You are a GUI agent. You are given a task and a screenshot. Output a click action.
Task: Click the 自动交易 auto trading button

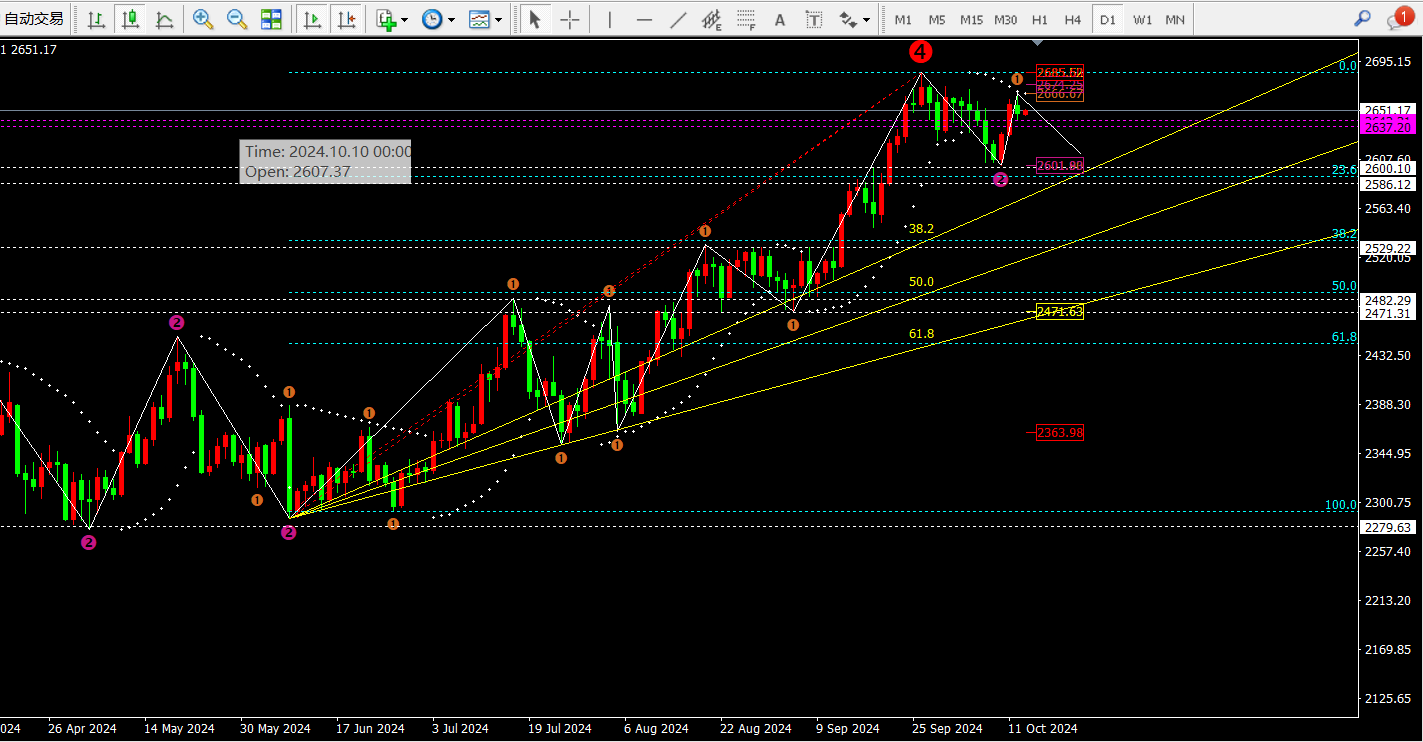coord(34,19)
